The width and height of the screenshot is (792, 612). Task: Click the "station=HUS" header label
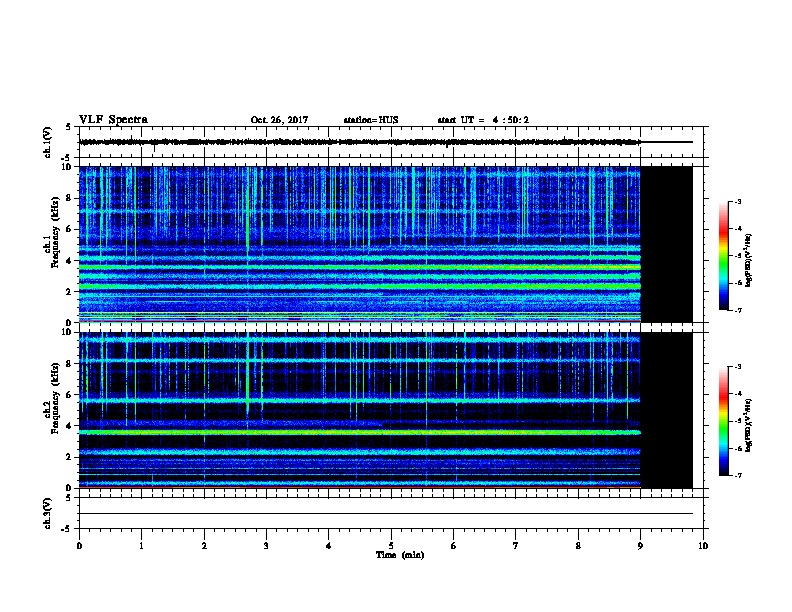tap(371, 120)
